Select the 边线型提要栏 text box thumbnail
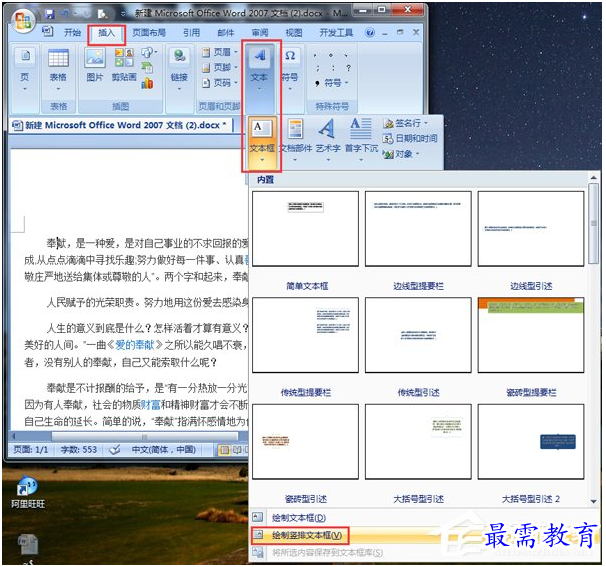 point(418,229)
